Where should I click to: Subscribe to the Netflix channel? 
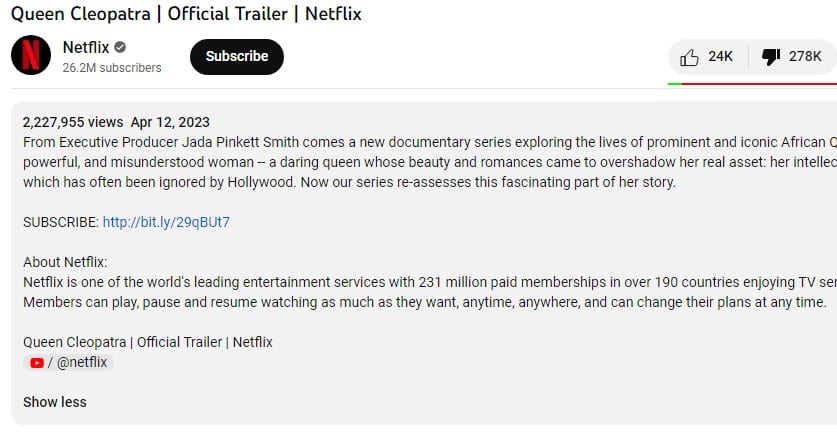coord(236,57)
